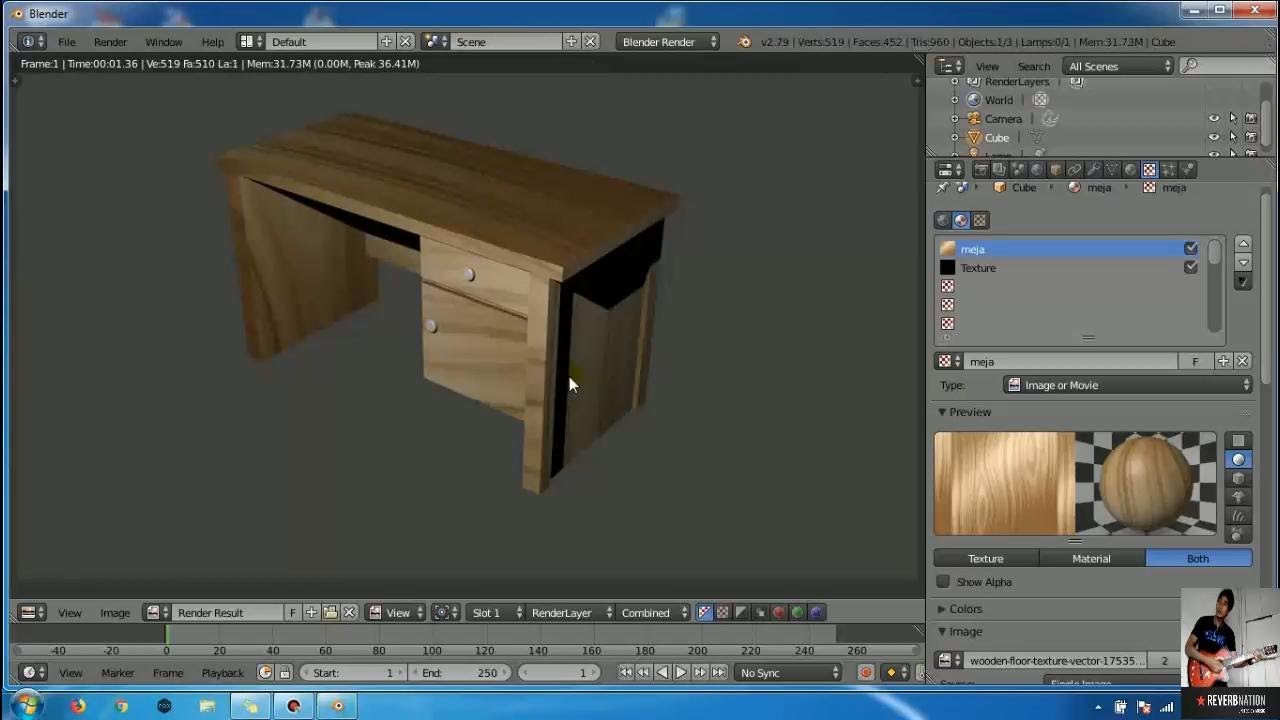Open the texture Type dropdown
This screenshot has width=1280, height=720.
click(x=1129, y=385)
